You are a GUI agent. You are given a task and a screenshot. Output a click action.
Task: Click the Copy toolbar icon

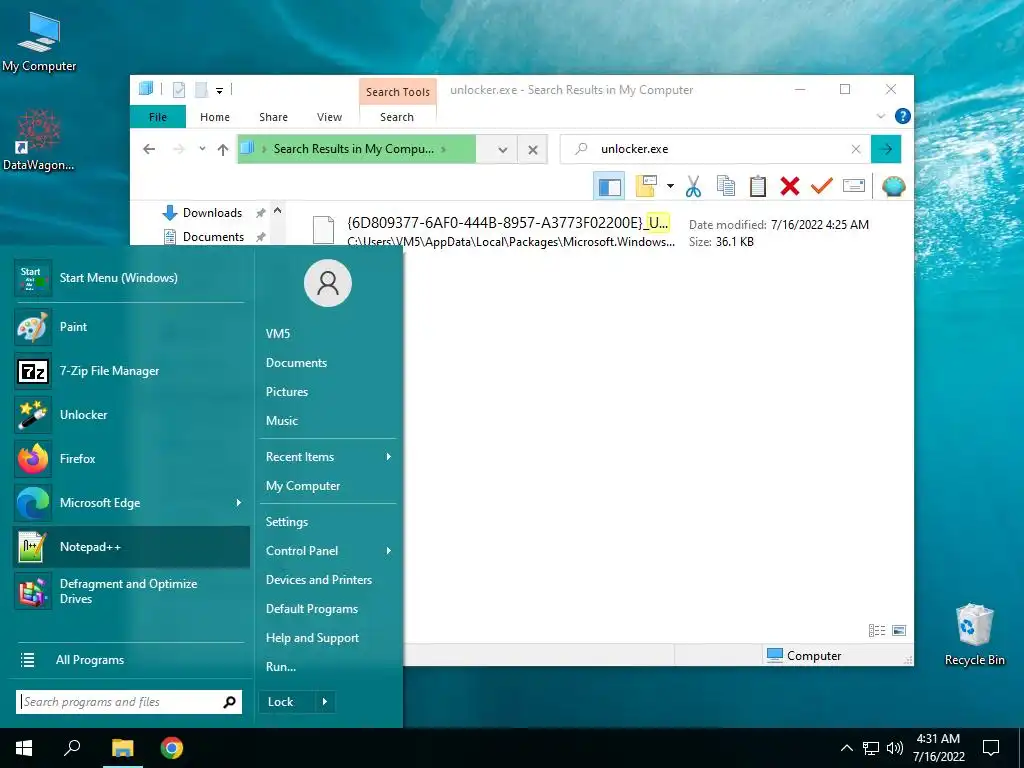click(x=726, y=187)
